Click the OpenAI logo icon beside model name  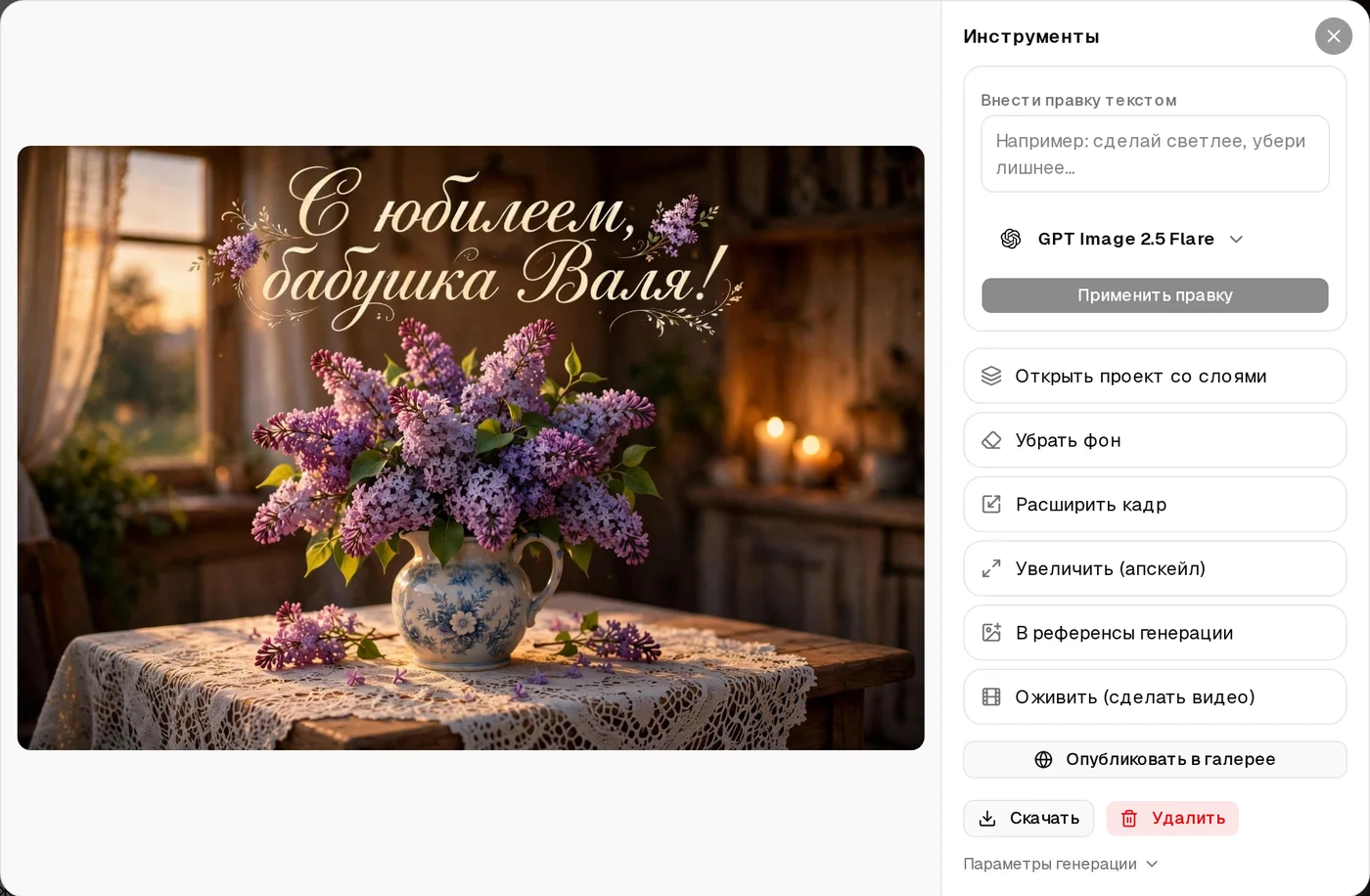tap(1011, 239)
